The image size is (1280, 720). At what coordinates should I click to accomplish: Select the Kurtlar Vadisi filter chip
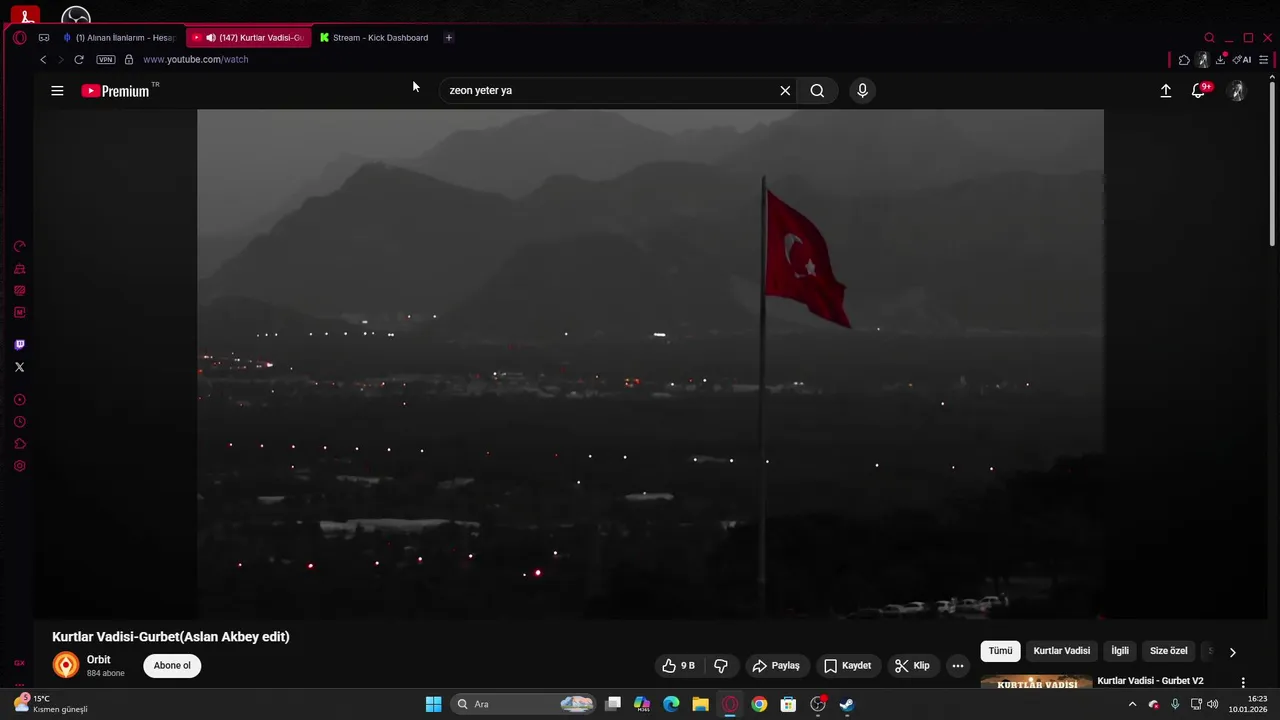(1061, 651)
